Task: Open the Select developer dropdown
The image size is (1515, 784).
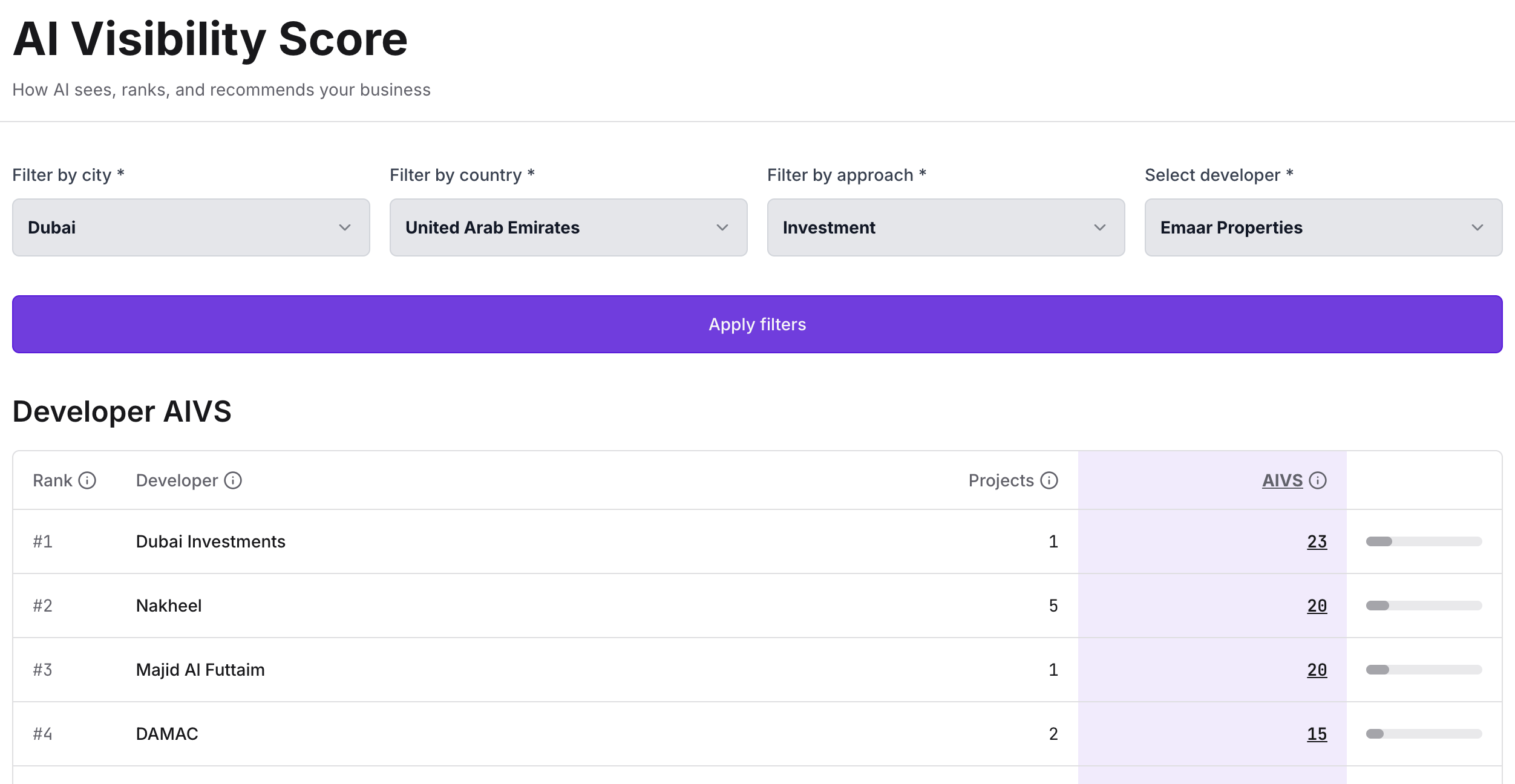Action: coord(1323,227)
